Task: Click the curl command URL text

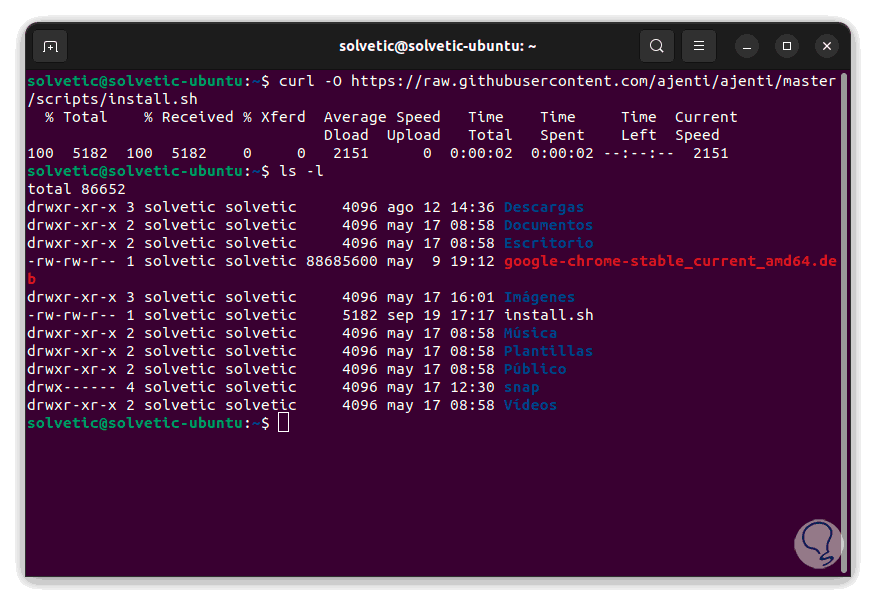Action: pyautogui.click(x=593, y=81)
